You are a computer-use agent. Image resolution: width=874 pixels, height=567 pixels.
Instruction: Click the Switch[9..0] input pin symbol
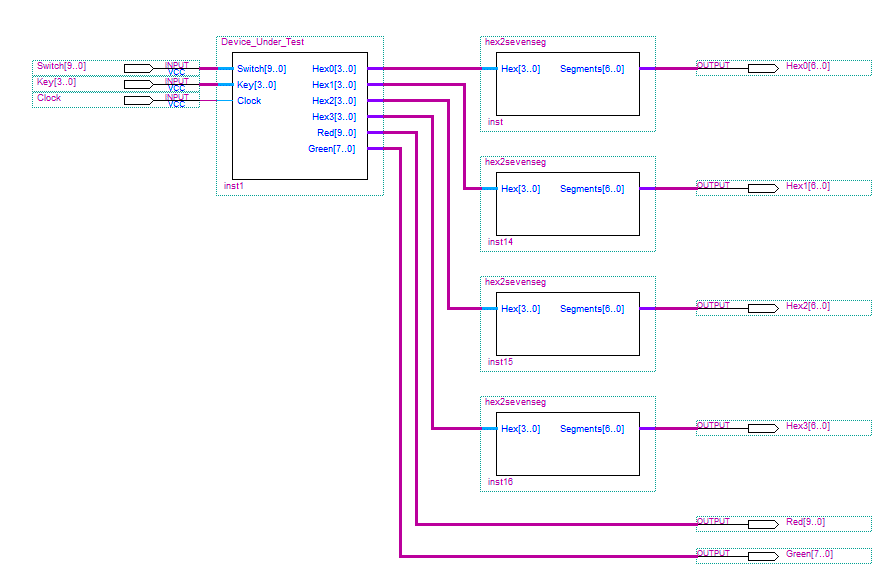139,68
